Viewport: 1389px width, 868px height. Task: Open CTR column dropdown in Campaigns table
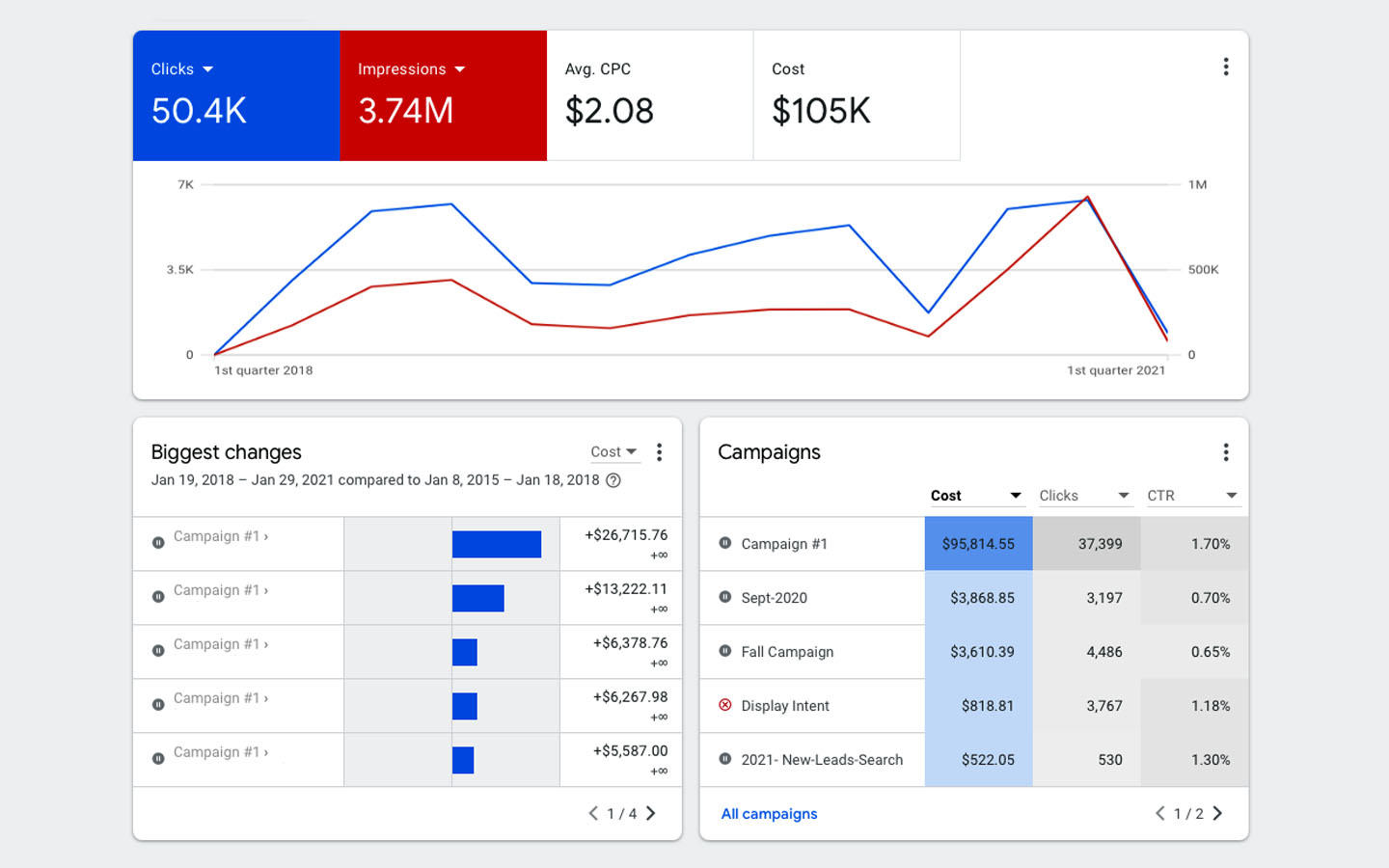tap(1192, 496)
